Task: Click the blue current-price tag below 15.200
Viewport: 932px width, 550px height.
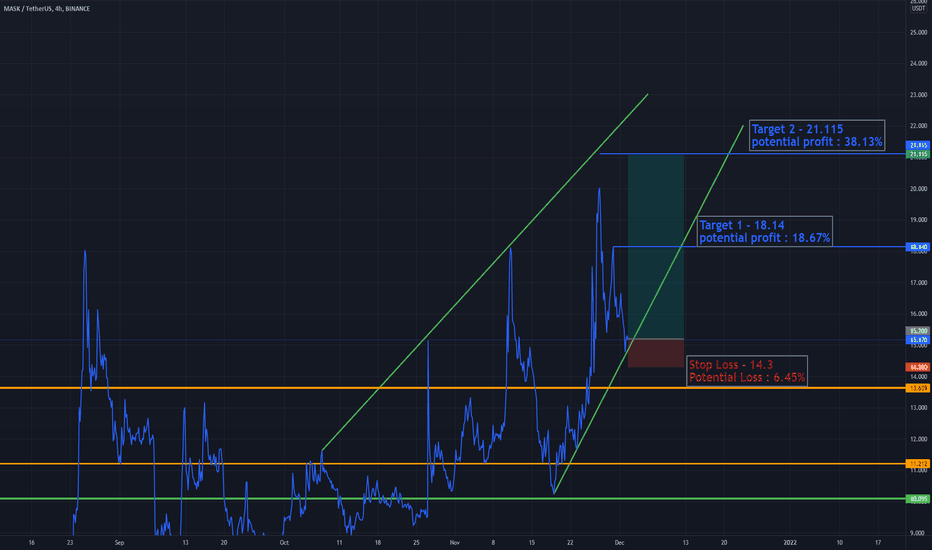Action: (x=918, y=340)
